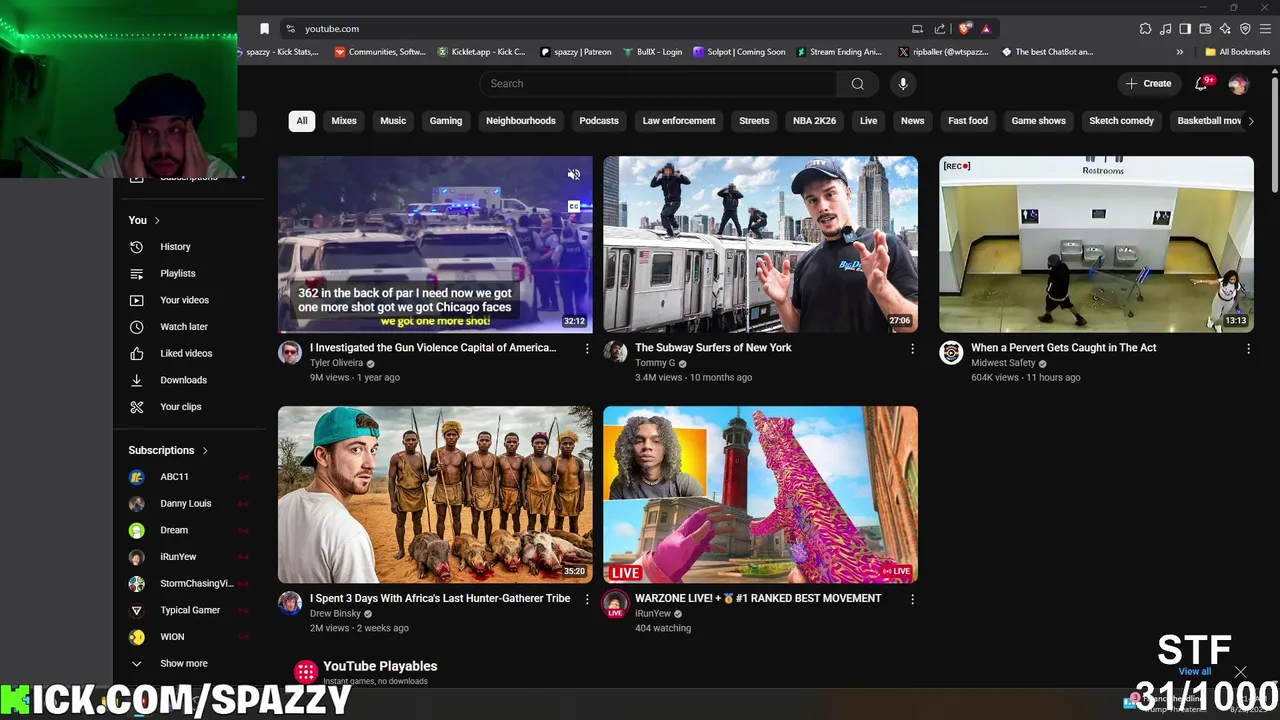Select the Mixes filter chip
Image resolution: width=1280 pixels, height=720 pixels.
coord(344,121)
